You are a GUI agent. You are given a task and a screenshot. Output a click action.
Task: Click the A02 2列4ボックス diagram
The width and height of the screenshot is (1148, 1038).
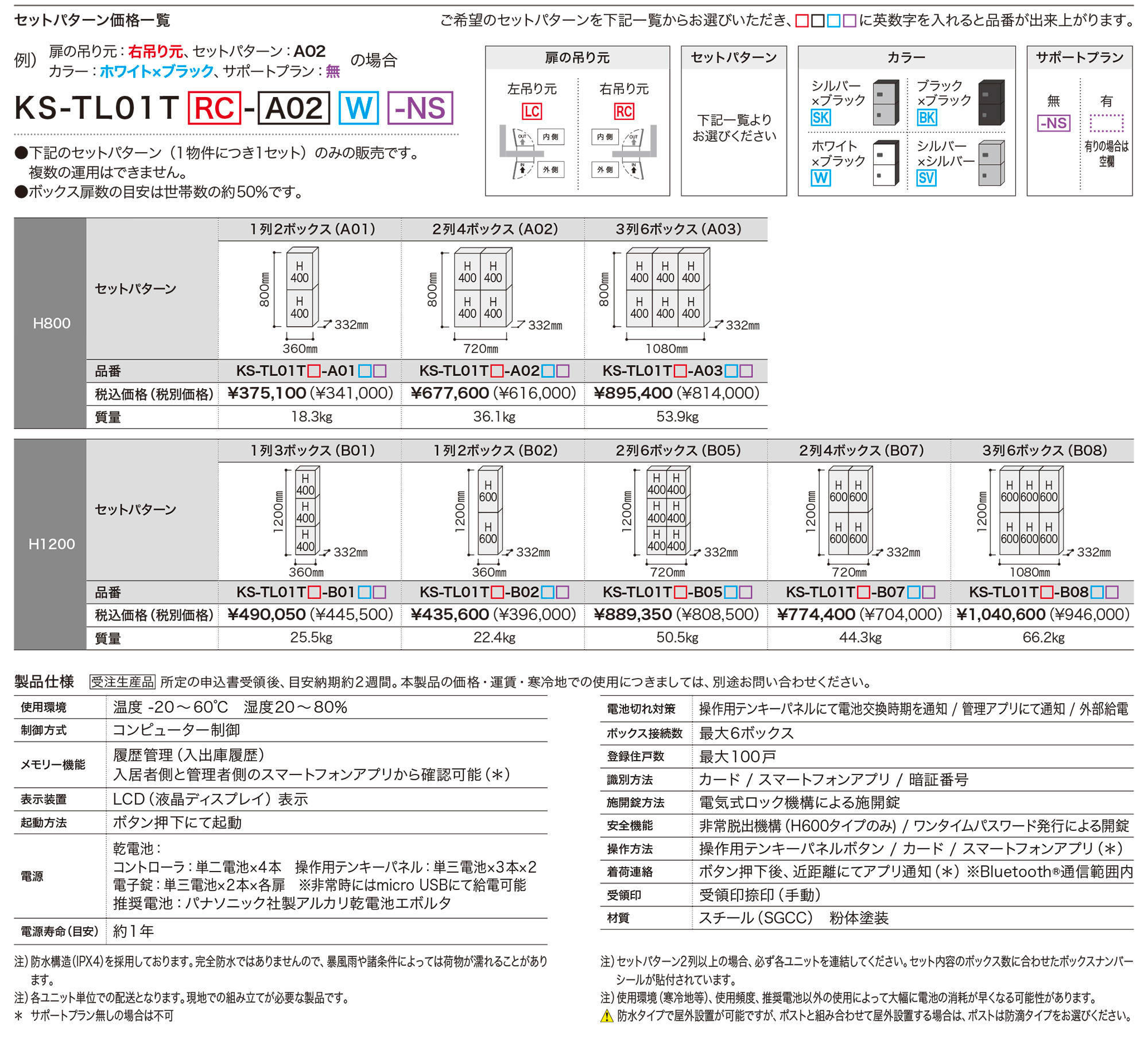point(482,288)
